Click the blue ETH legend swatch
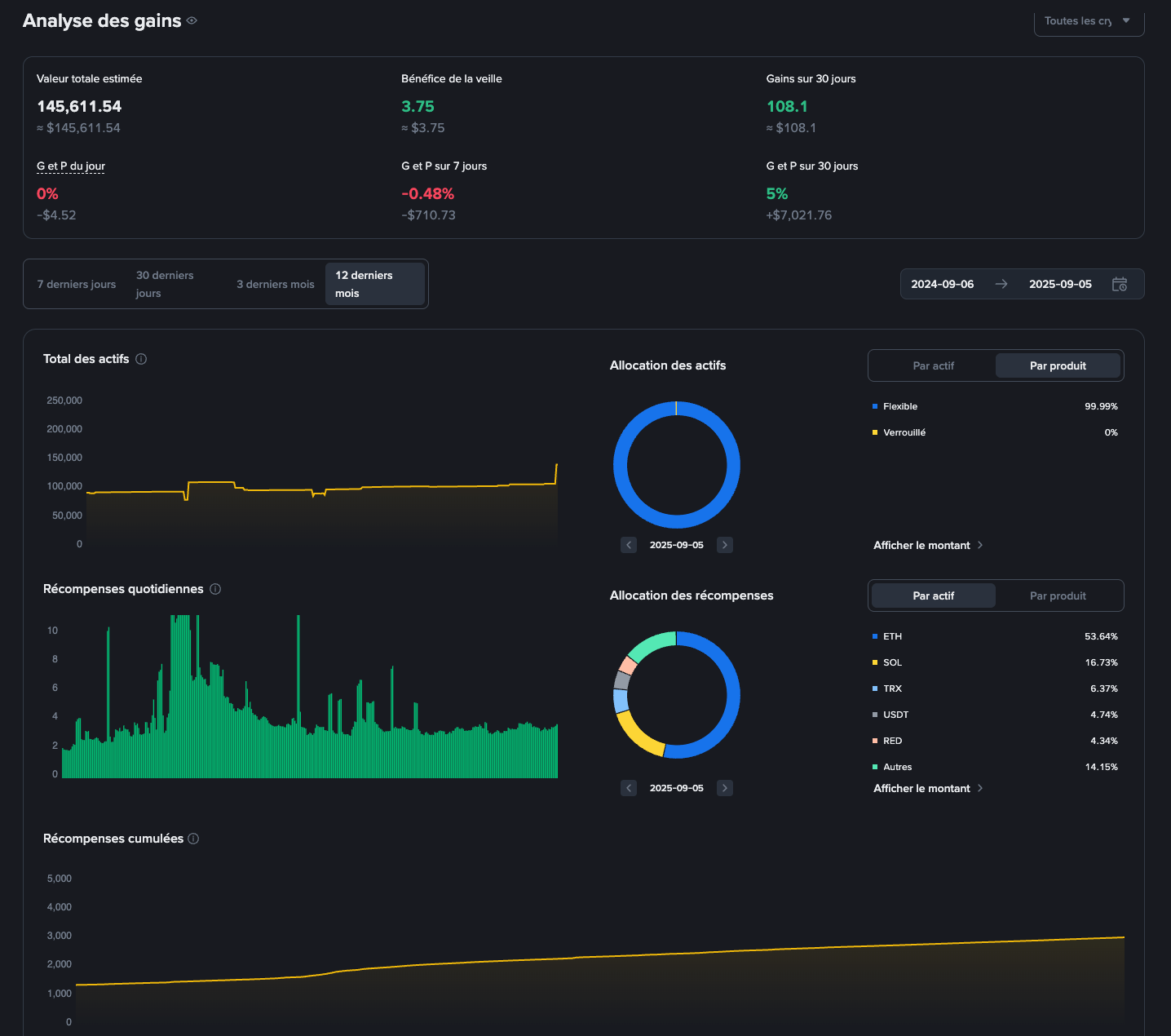Viewport: 1171px width, 1036px height. pos(875,636)
